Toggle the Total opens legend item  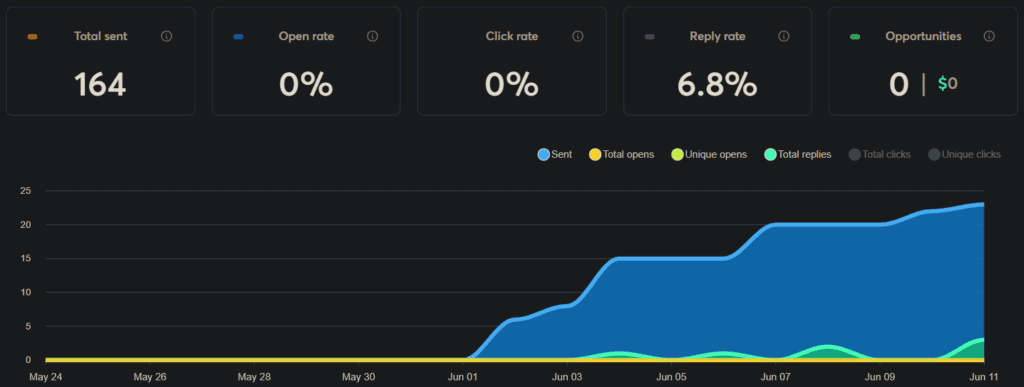click(x=621, y=155)
